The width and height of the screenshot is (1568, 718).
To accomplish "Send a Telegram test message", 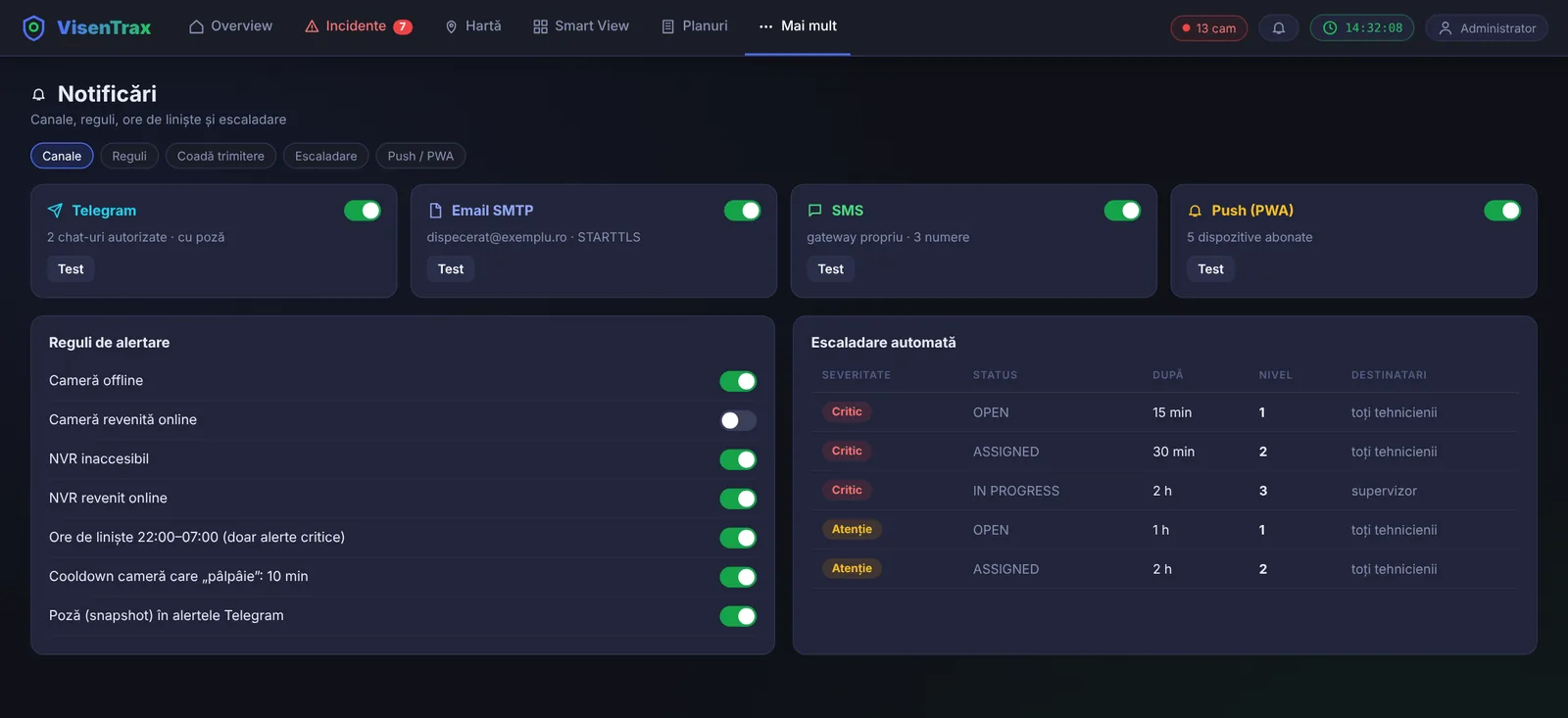I will [x=71, y=269].
